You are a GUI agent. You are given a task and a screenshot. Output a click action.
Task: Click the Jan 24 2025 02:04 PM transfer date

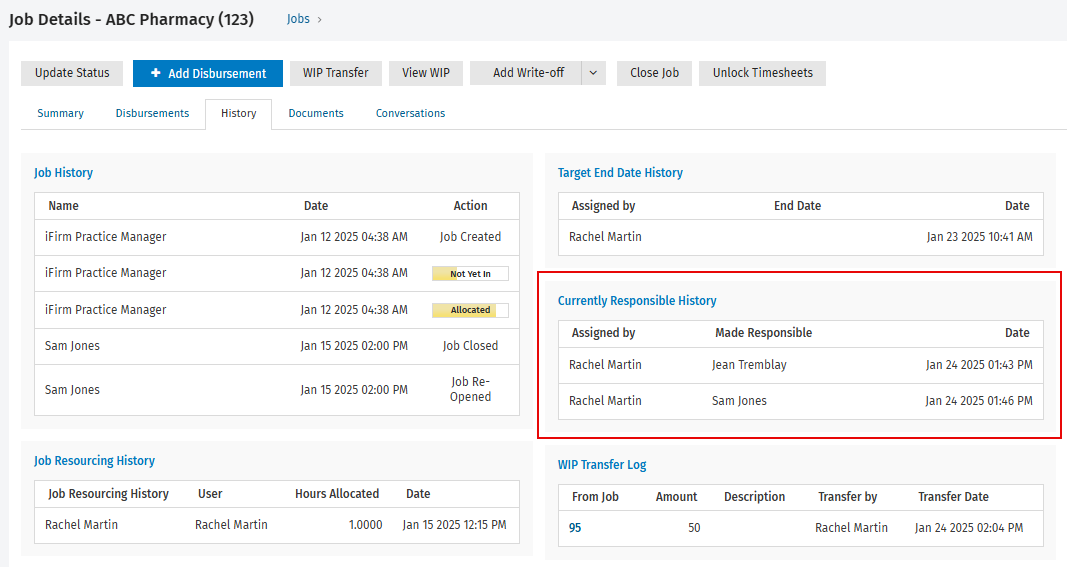[969, 528]
